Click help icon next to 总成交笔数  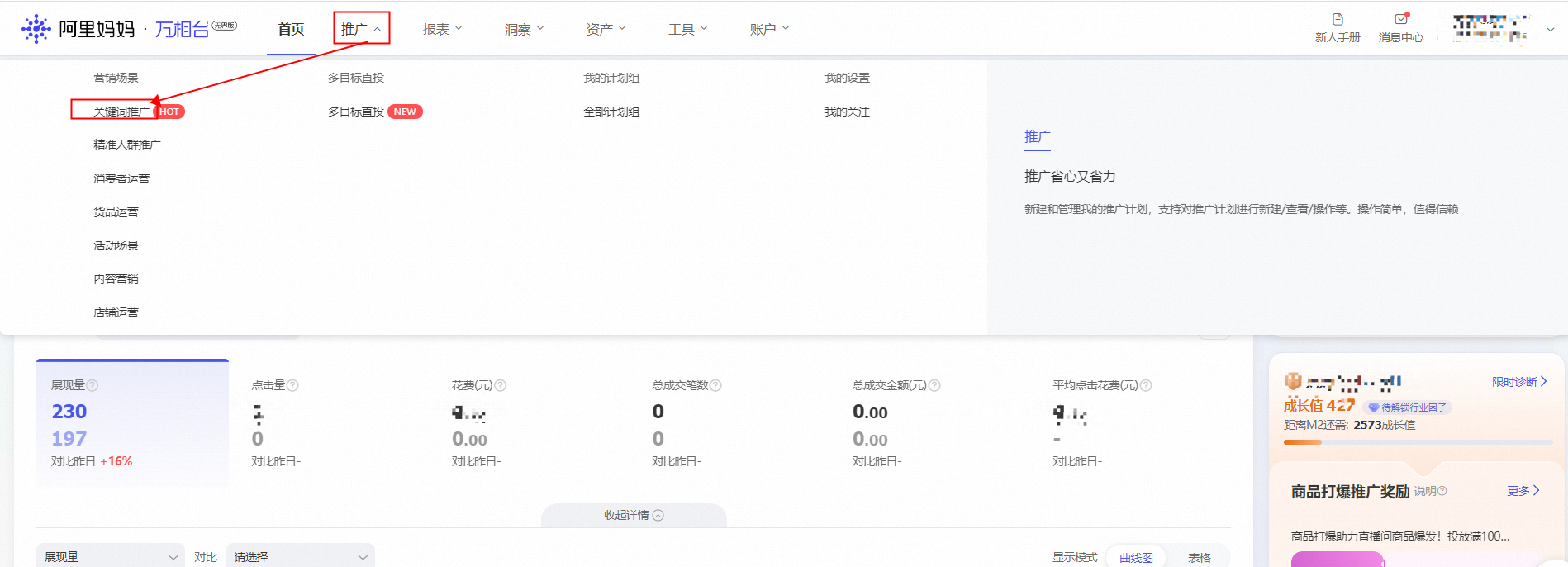(x=715, y=385)
